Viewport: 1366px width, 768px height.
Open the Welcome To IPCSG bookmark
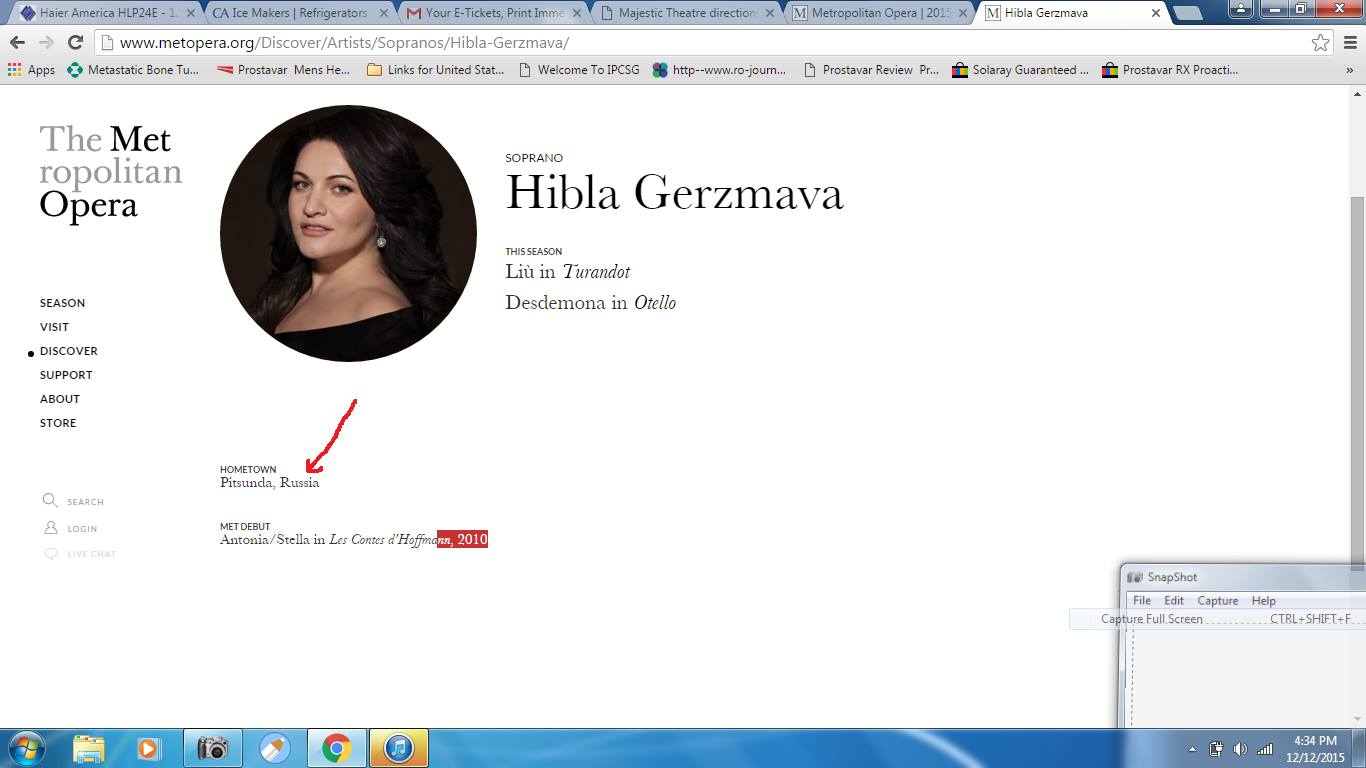[579, 70]
